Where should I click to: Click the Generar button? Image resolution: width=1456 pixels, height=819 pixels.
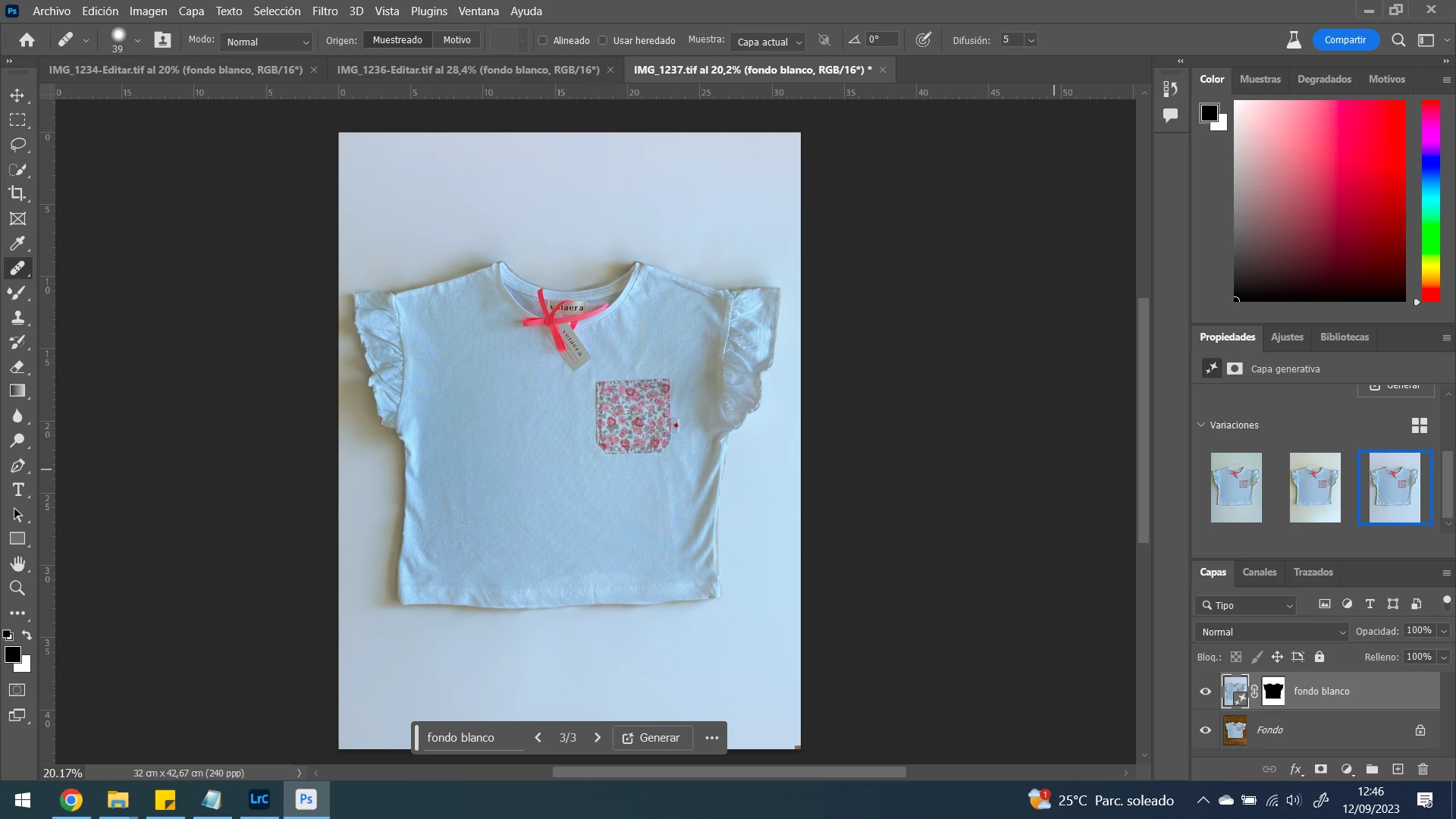[x=651, y=738]
